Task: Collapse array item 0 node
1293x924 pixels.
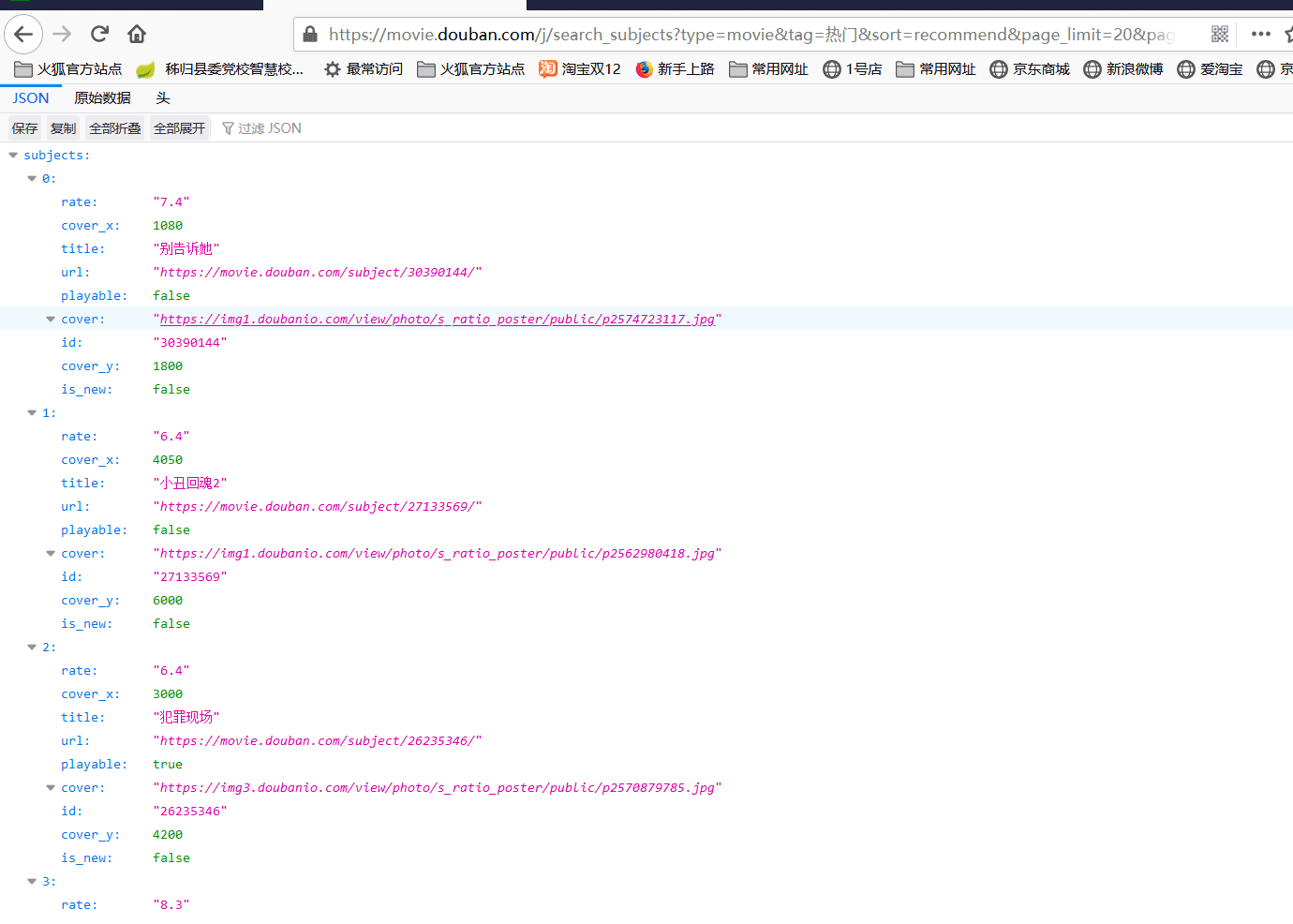Action: [32, 179]
